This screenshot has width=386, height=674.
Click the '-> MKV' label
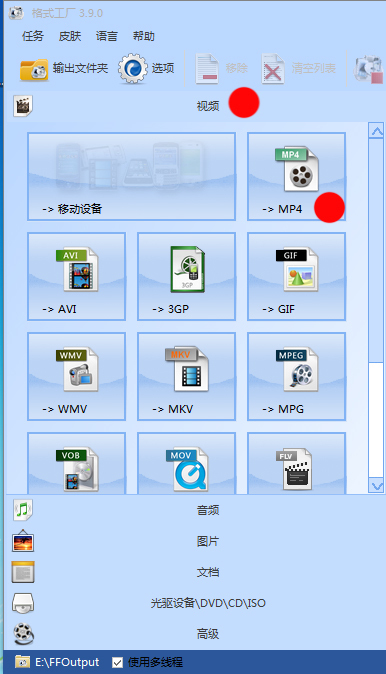173,409
